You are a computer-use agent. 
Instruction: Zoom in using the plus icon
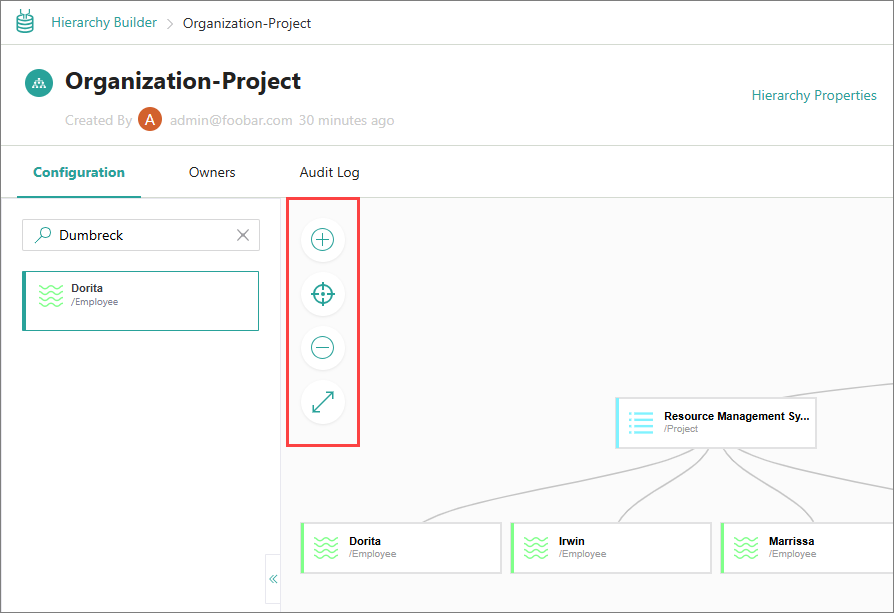(x=323, y=239)
